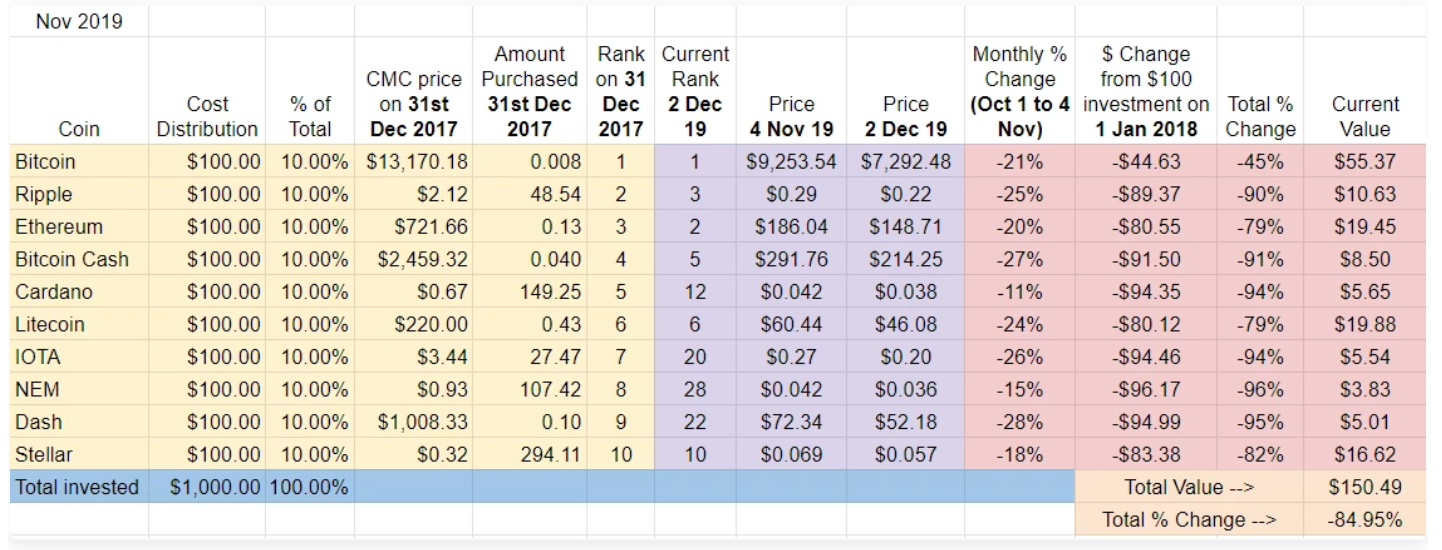Click the Total invested label cell

[77, 487]
